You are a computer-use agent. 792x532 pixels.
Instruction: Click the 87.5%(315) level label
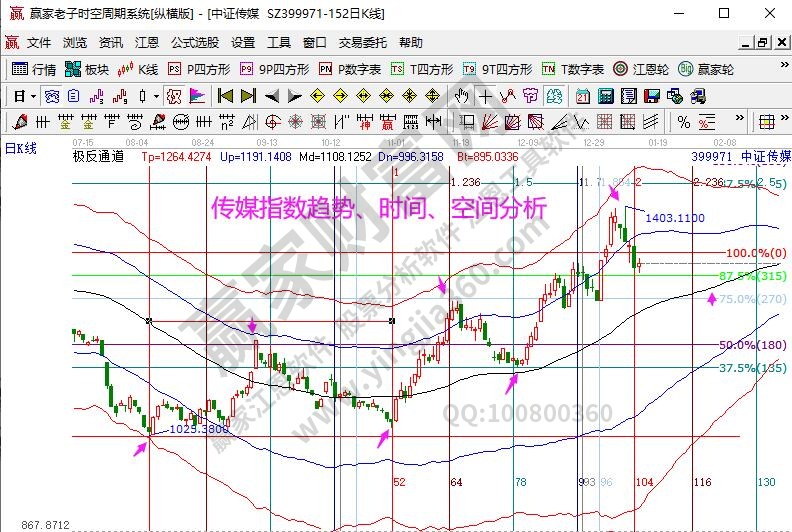pos(753,276)
